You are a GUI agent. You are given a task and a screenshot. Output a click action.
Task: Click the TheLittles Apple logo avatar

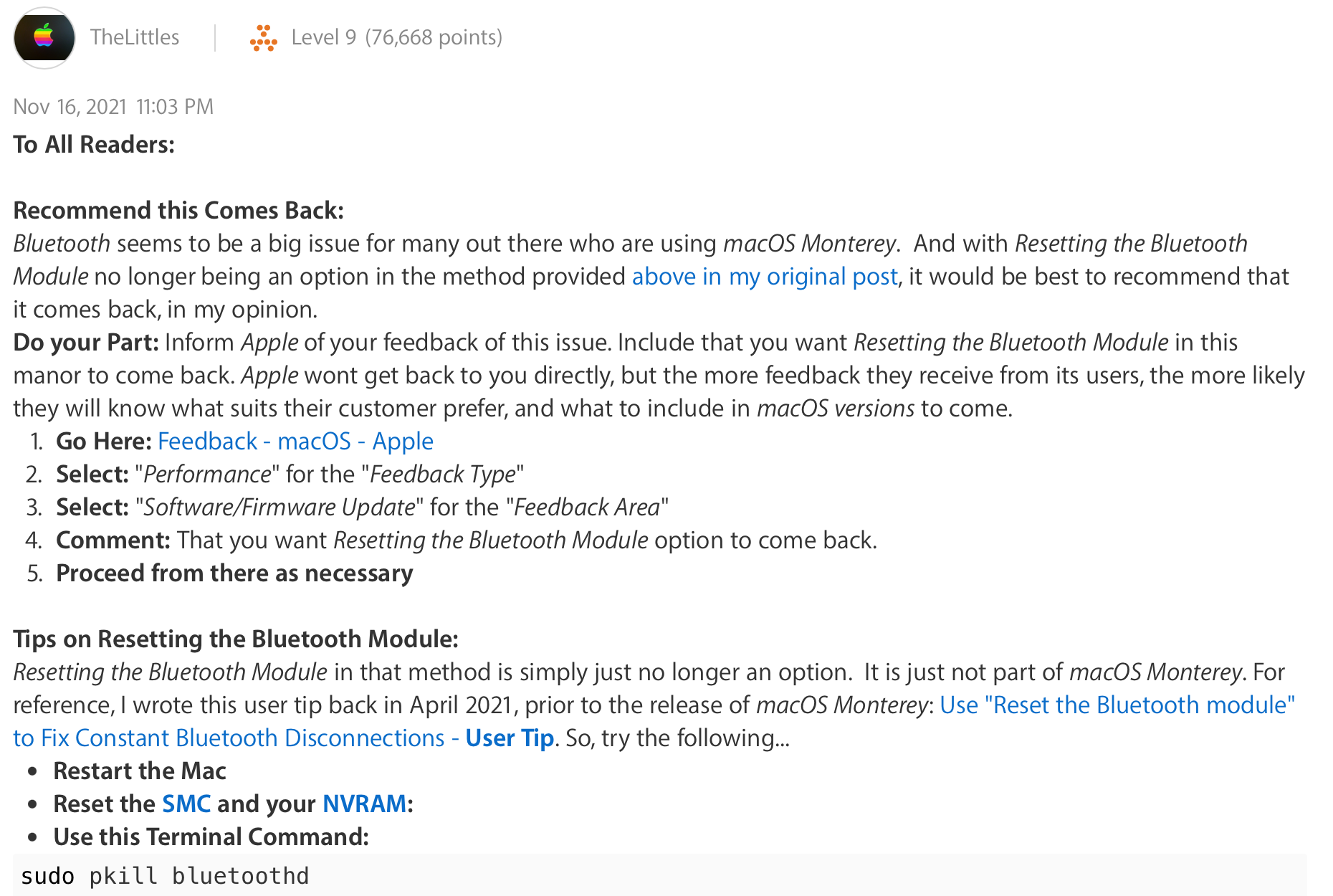click(x=44, y=37)
